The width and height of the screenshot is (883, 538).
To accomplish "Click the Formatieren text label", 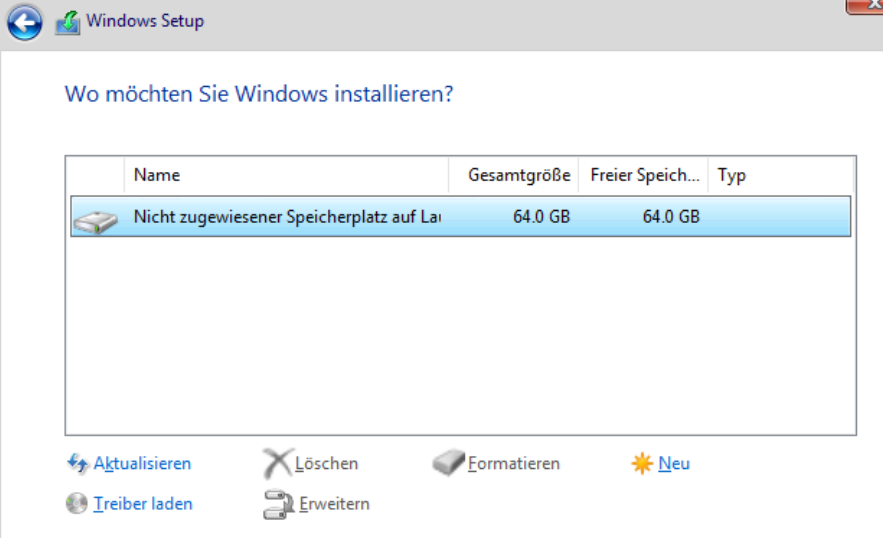I will pyautogui.click(x=514, y=464).
